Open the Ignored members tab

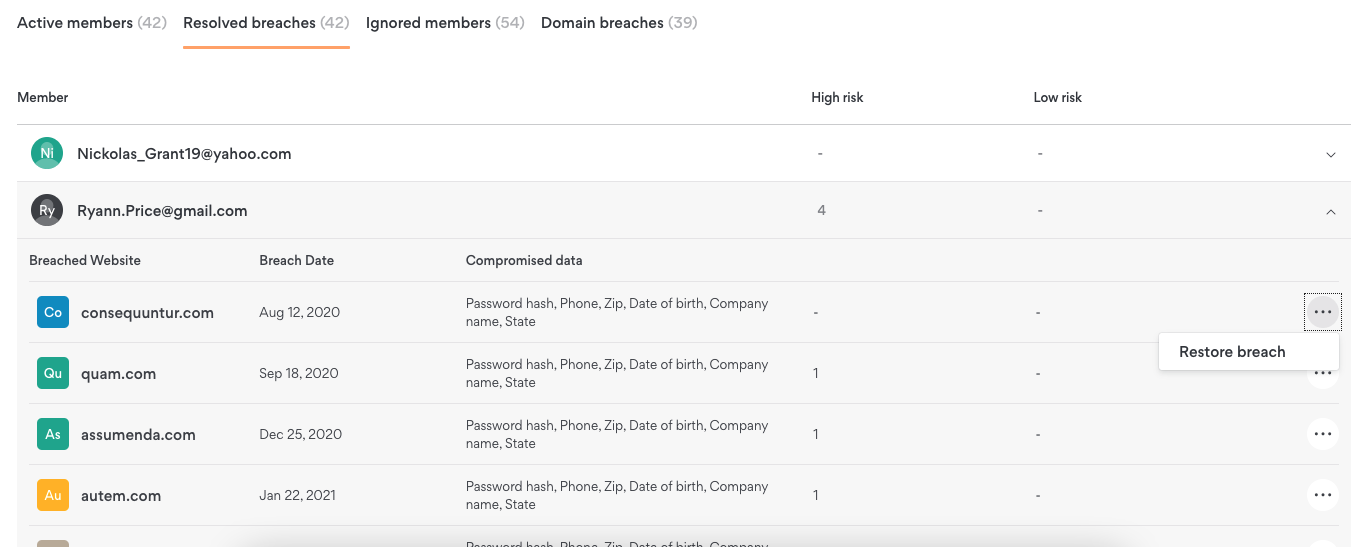tap(445, 23)
